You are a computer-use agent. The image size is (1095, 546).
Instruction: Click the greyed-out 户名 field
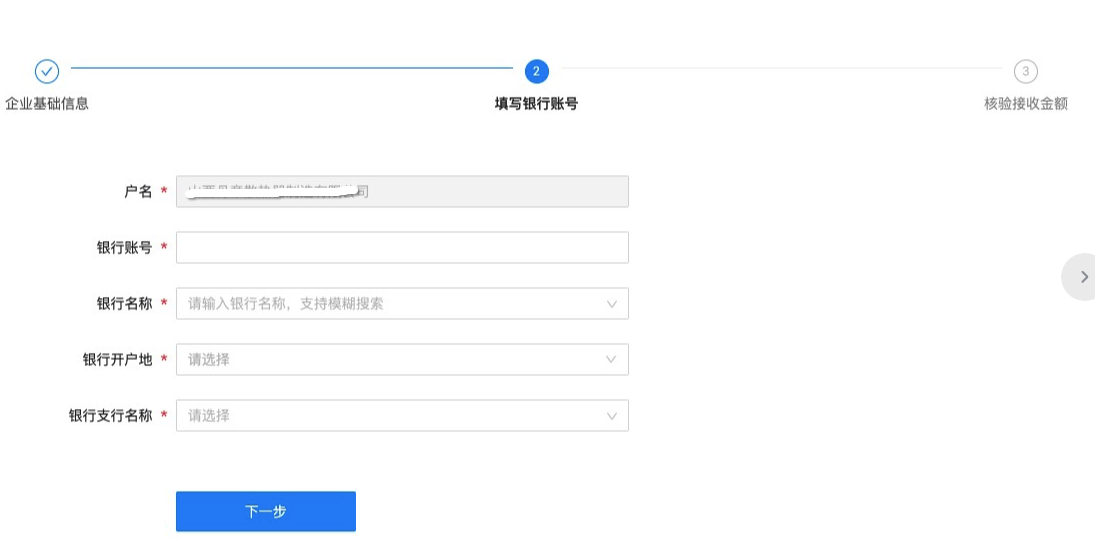click(402, 192)
